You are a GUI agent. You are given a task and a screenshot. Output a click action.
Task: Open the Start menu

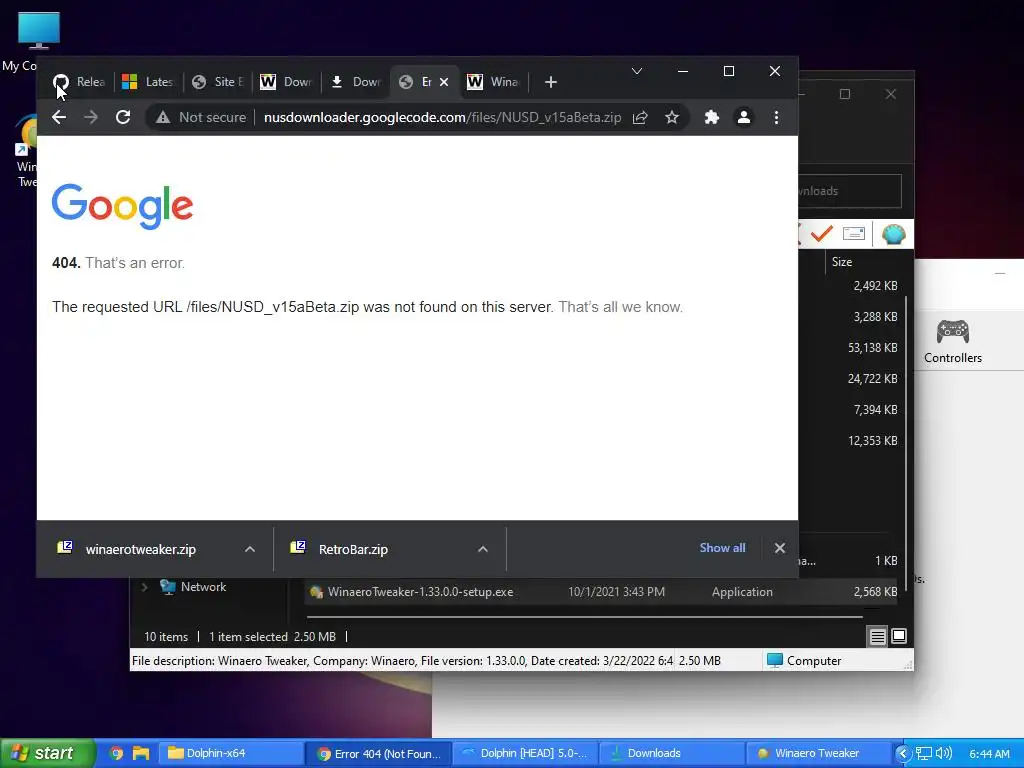(47, 753)
